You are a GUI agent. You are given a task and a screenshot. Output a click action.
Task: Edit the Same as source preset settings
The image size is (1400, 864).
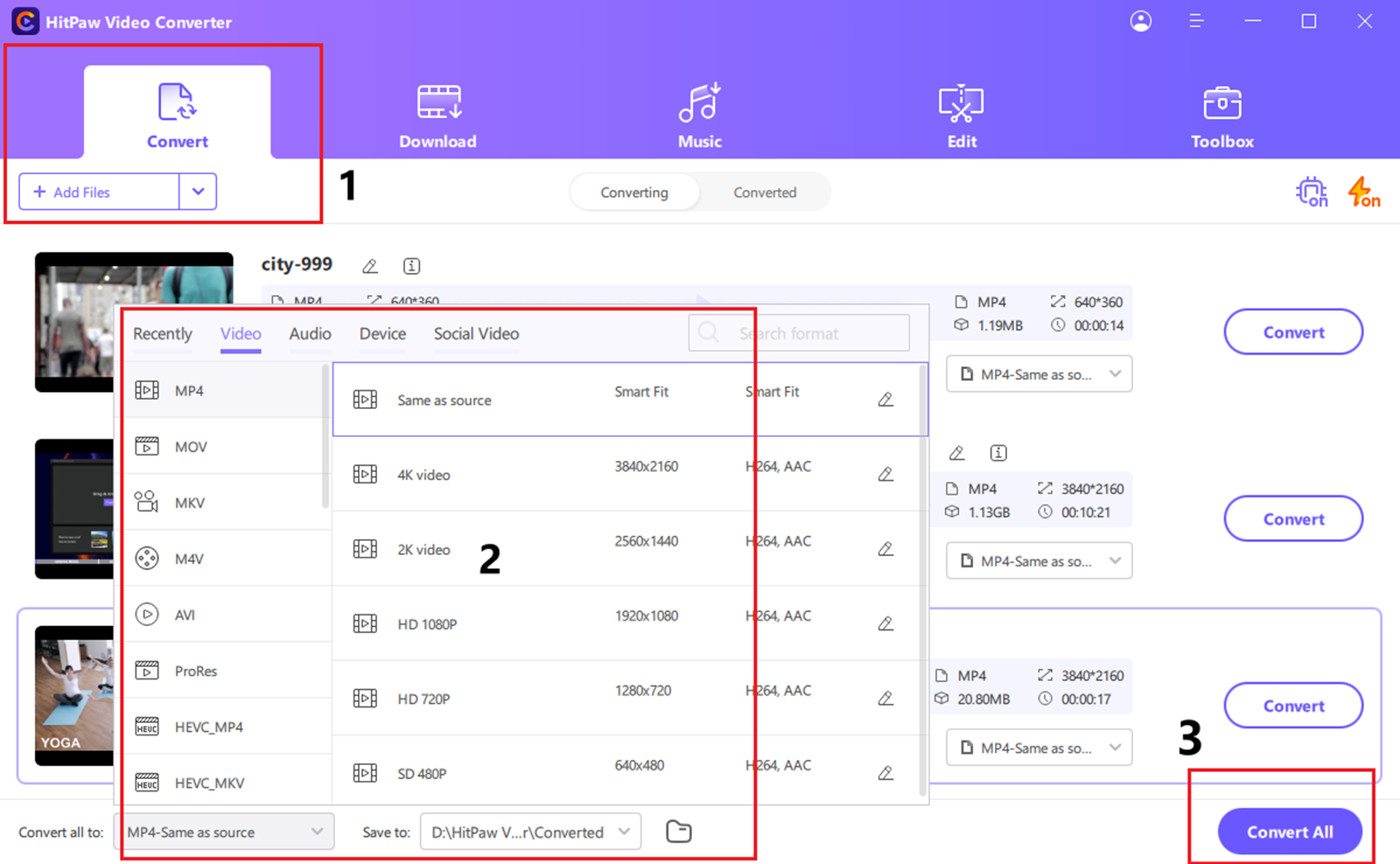pyautogui.click(x=885, y=399)
